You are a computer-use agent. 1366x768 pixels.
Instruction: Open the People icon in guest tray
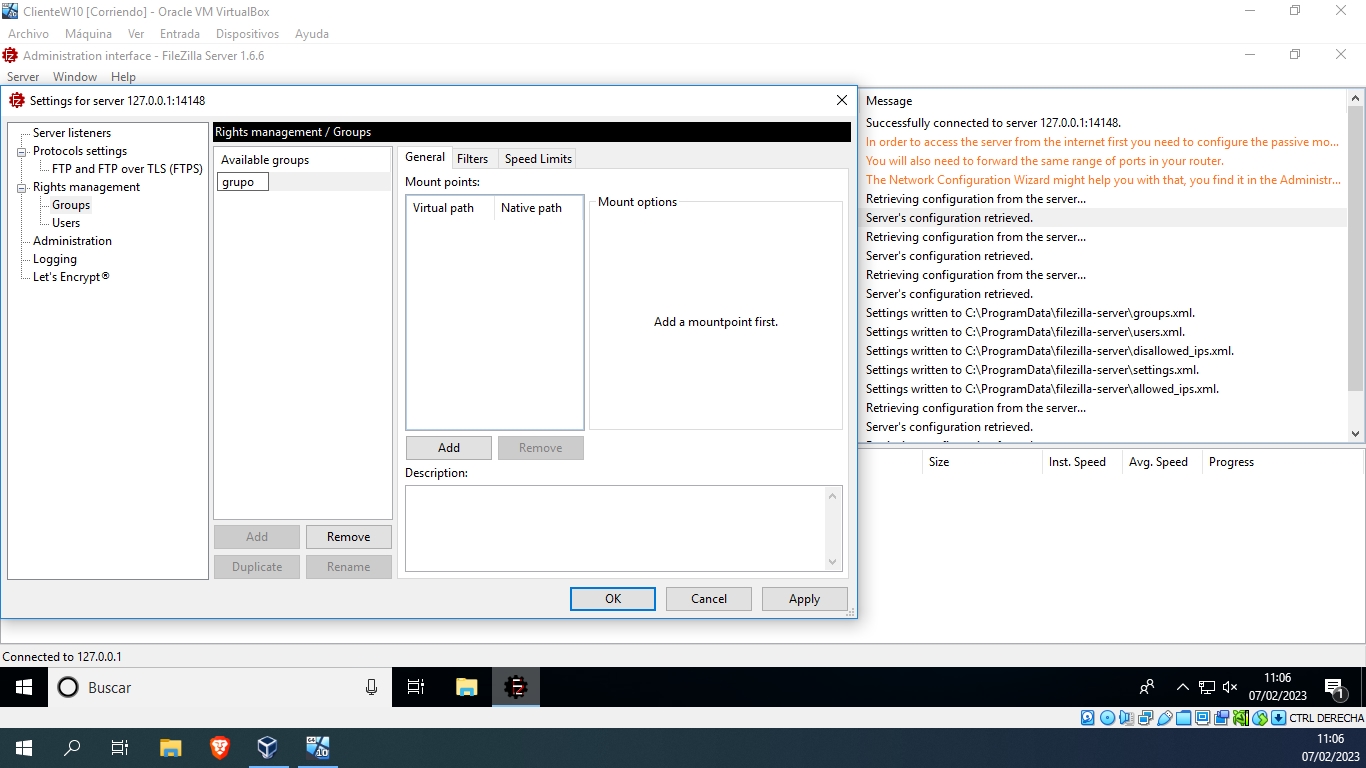pyautogui.click(x=1147, y=687)
